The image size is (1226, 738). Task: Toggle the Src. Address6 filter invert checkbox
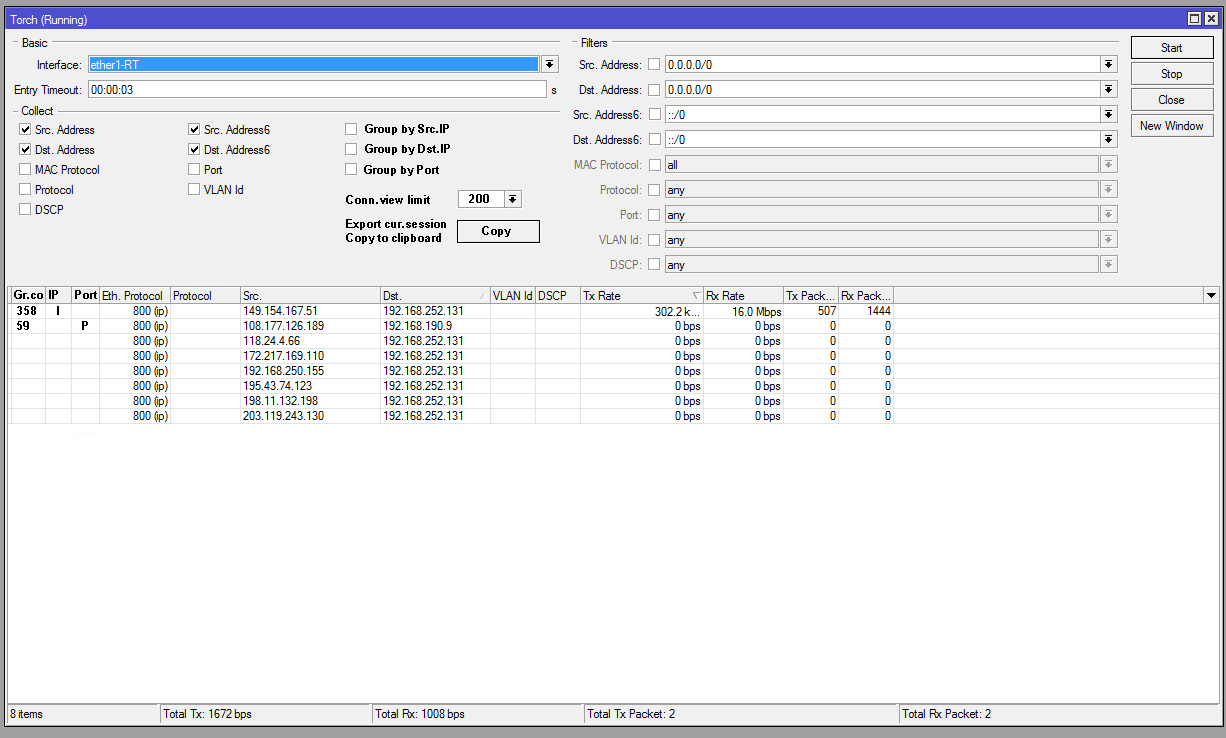654,114
